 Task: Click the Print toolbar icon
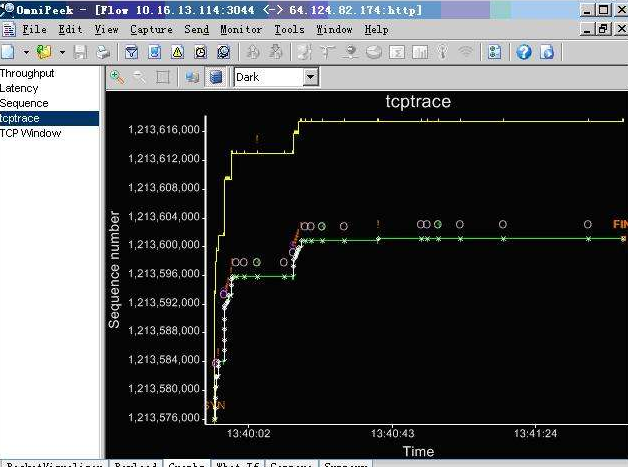click(x=103, y=52)
